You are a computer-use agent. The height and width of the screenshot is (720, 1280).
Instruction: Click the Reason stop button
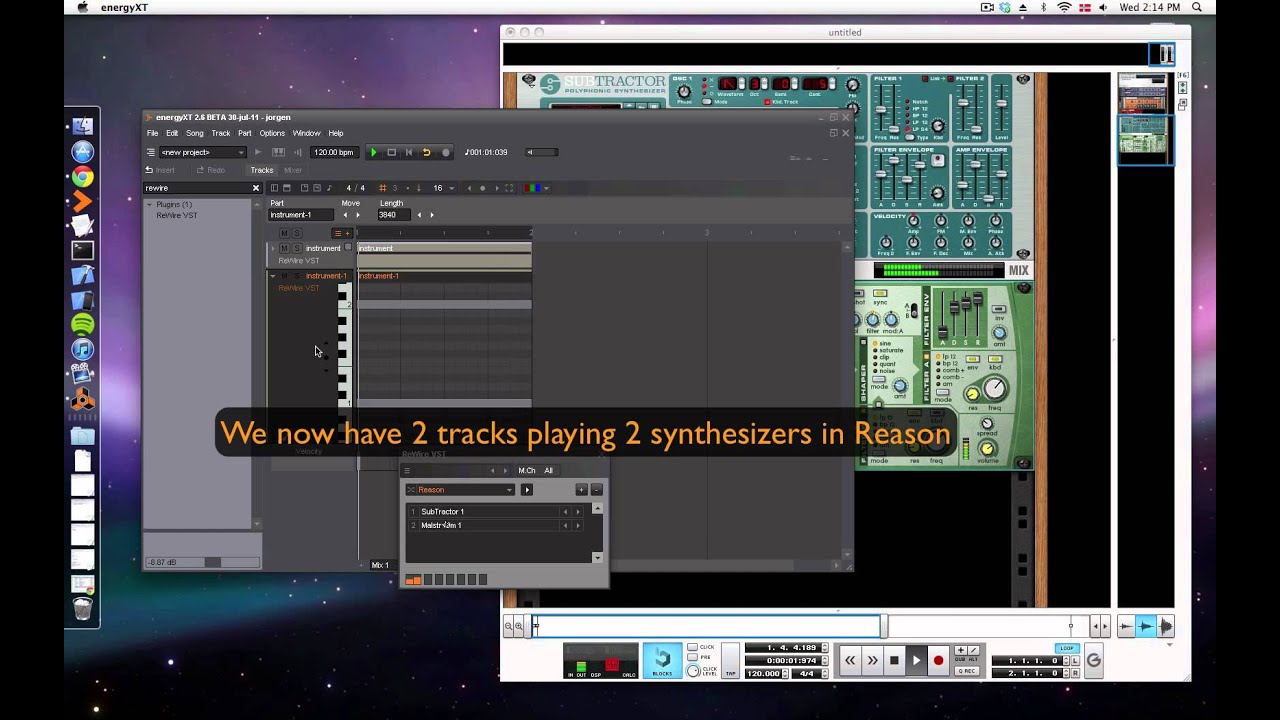click(894, 660)
